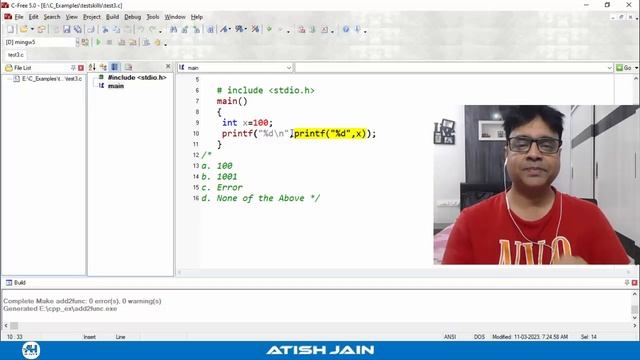Open the Help menu
The image size is (640, 360).
tap(197, 17)
